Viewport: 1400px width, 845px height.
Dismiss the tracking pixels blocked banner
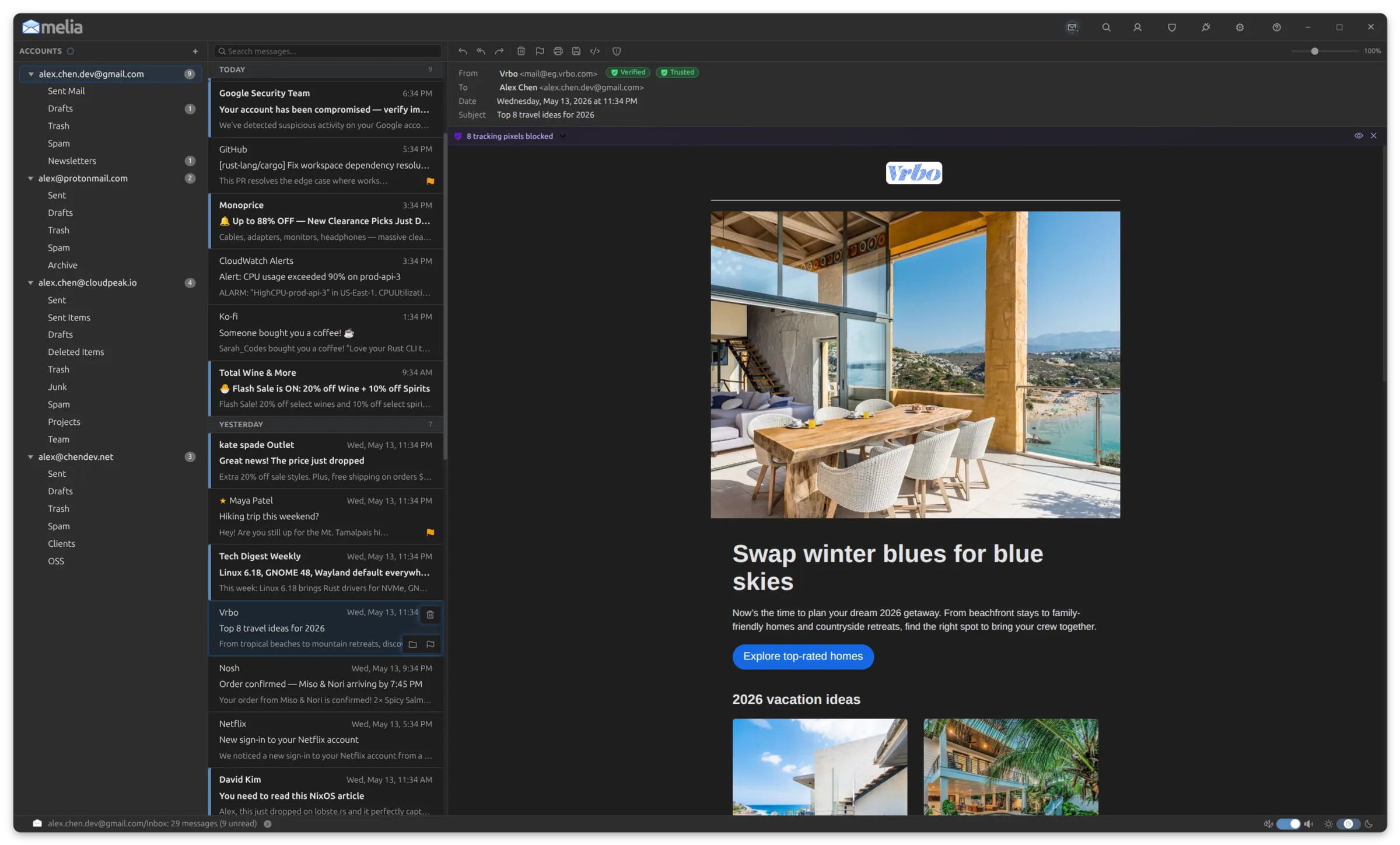tap(1374, 136)
